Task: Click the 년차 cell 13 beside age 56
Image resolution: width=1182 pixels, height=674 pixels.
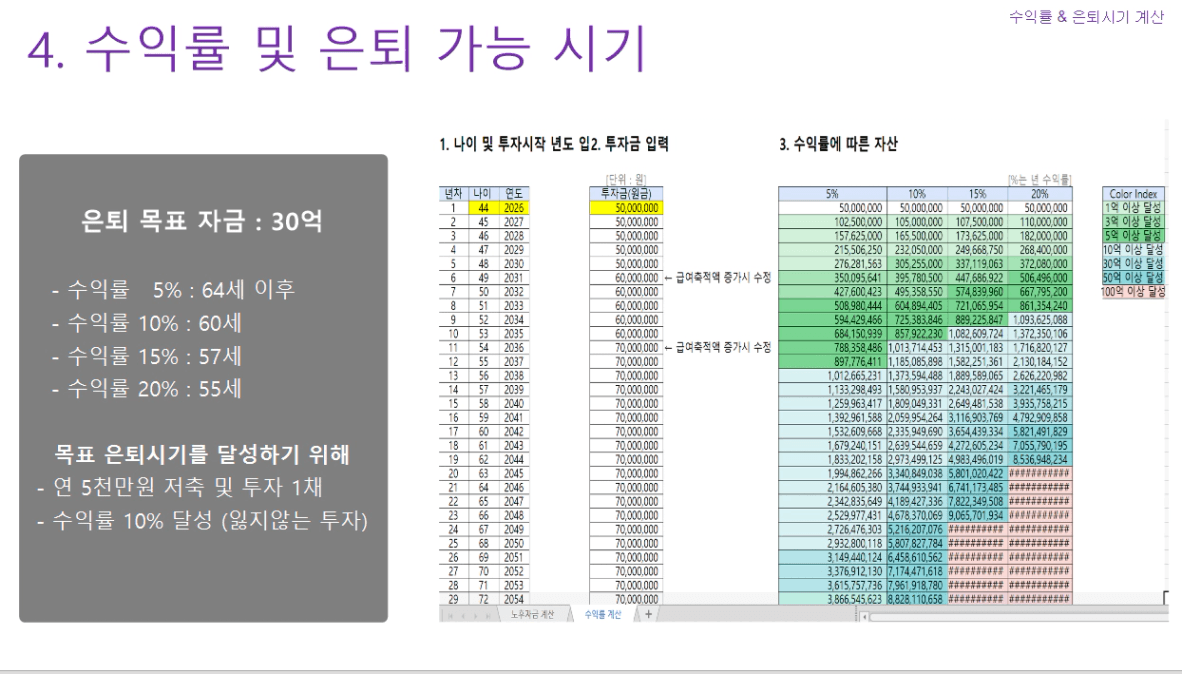Action: pos(454,375)
